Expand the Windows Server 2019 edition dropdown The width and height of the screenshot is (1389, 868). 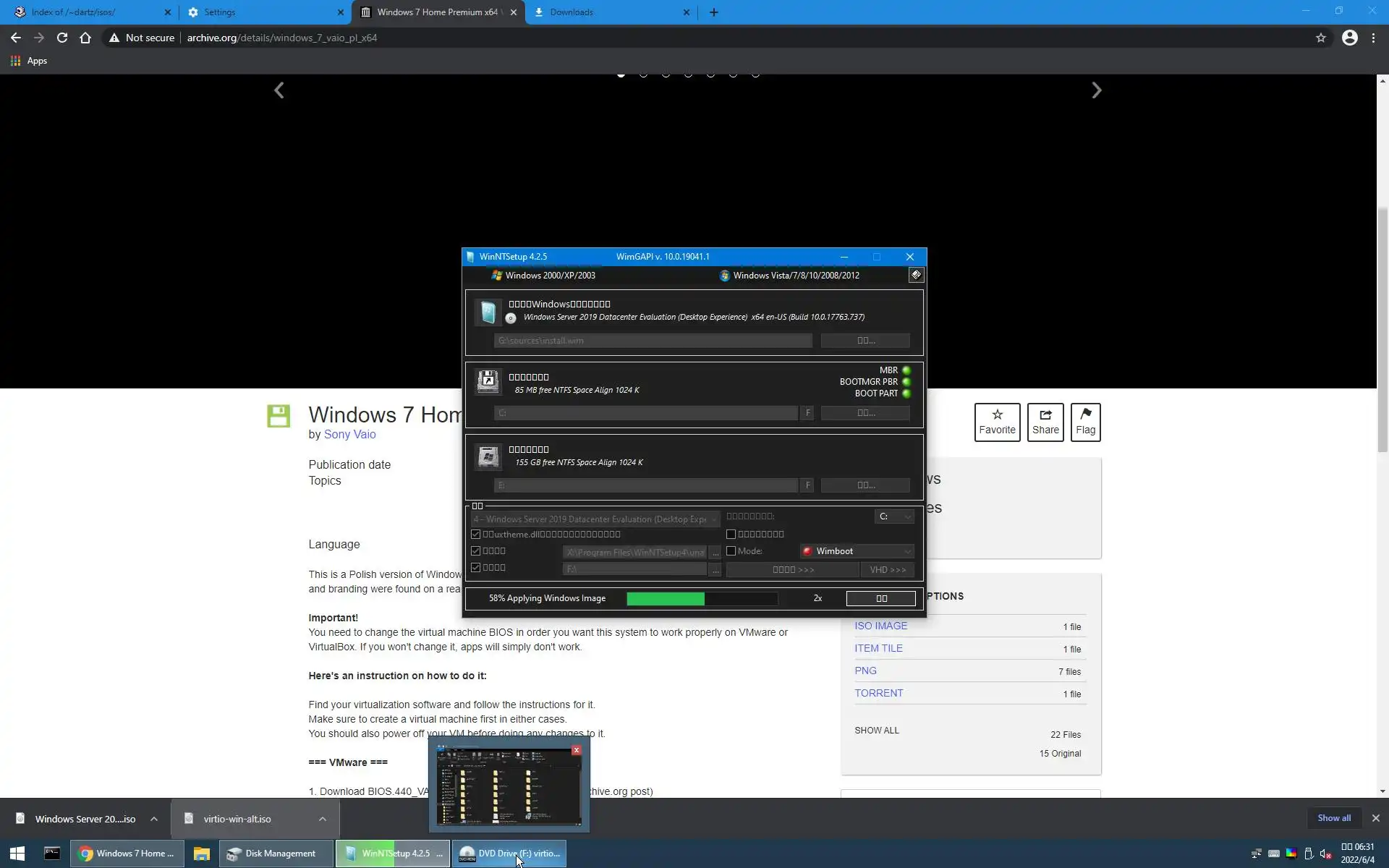(595, 519)
